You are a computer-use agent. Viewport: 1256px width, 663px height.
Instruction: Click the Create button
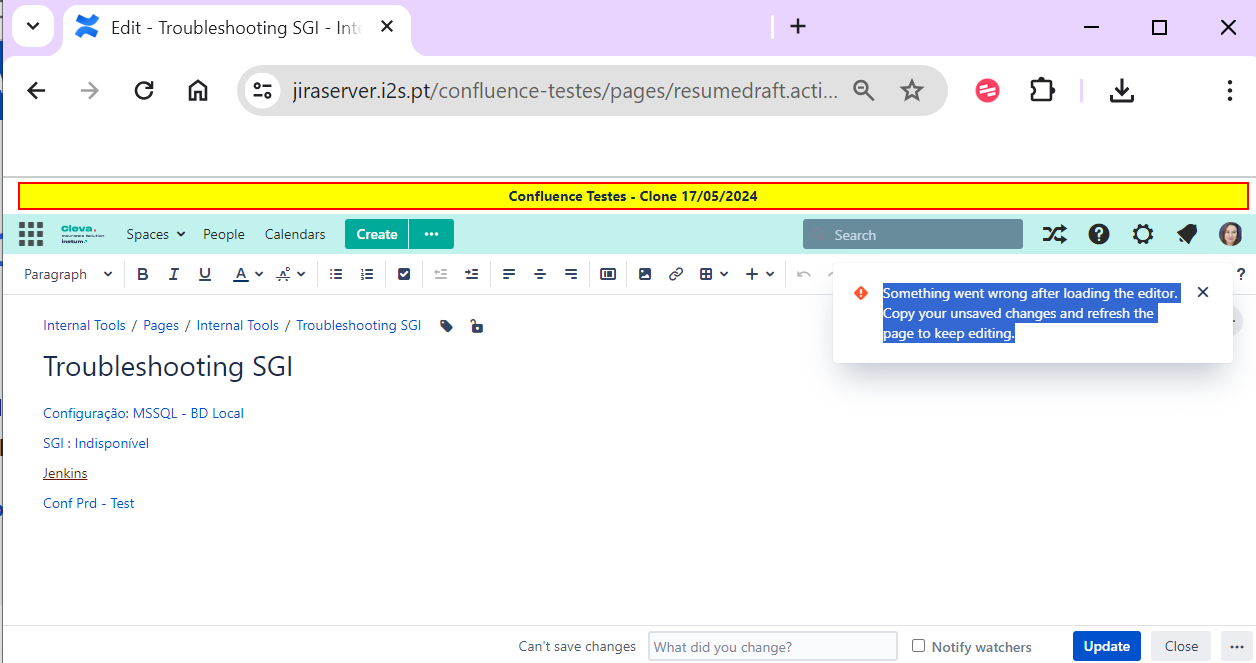377,234
